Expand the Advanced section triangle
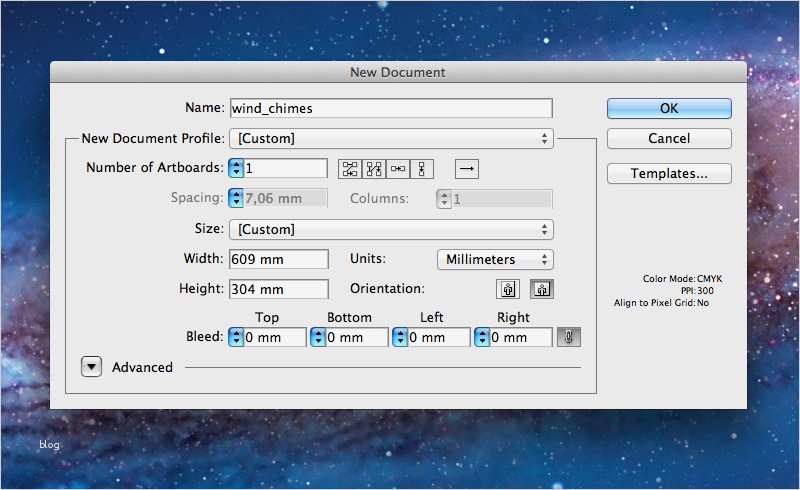800x490 pixels. pos(91,367)
